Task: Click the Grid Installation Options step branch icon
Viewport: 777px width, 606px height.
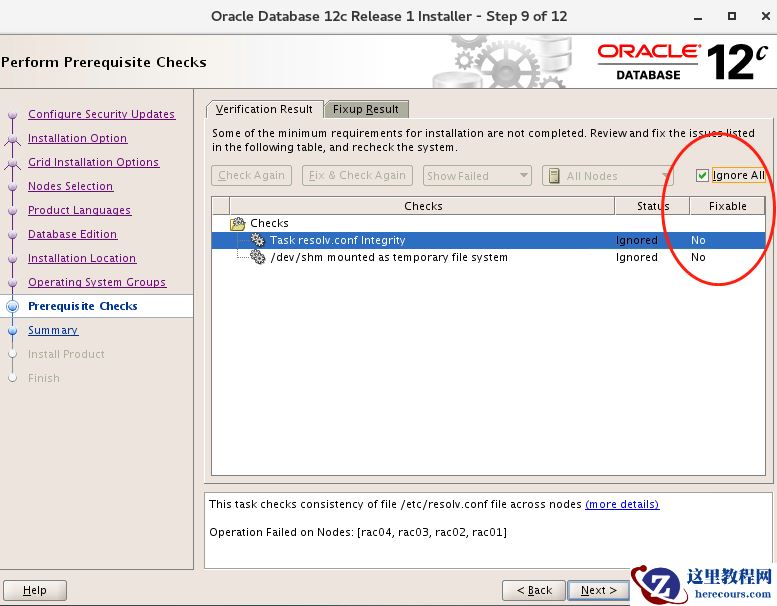Action: pos(12,164)
